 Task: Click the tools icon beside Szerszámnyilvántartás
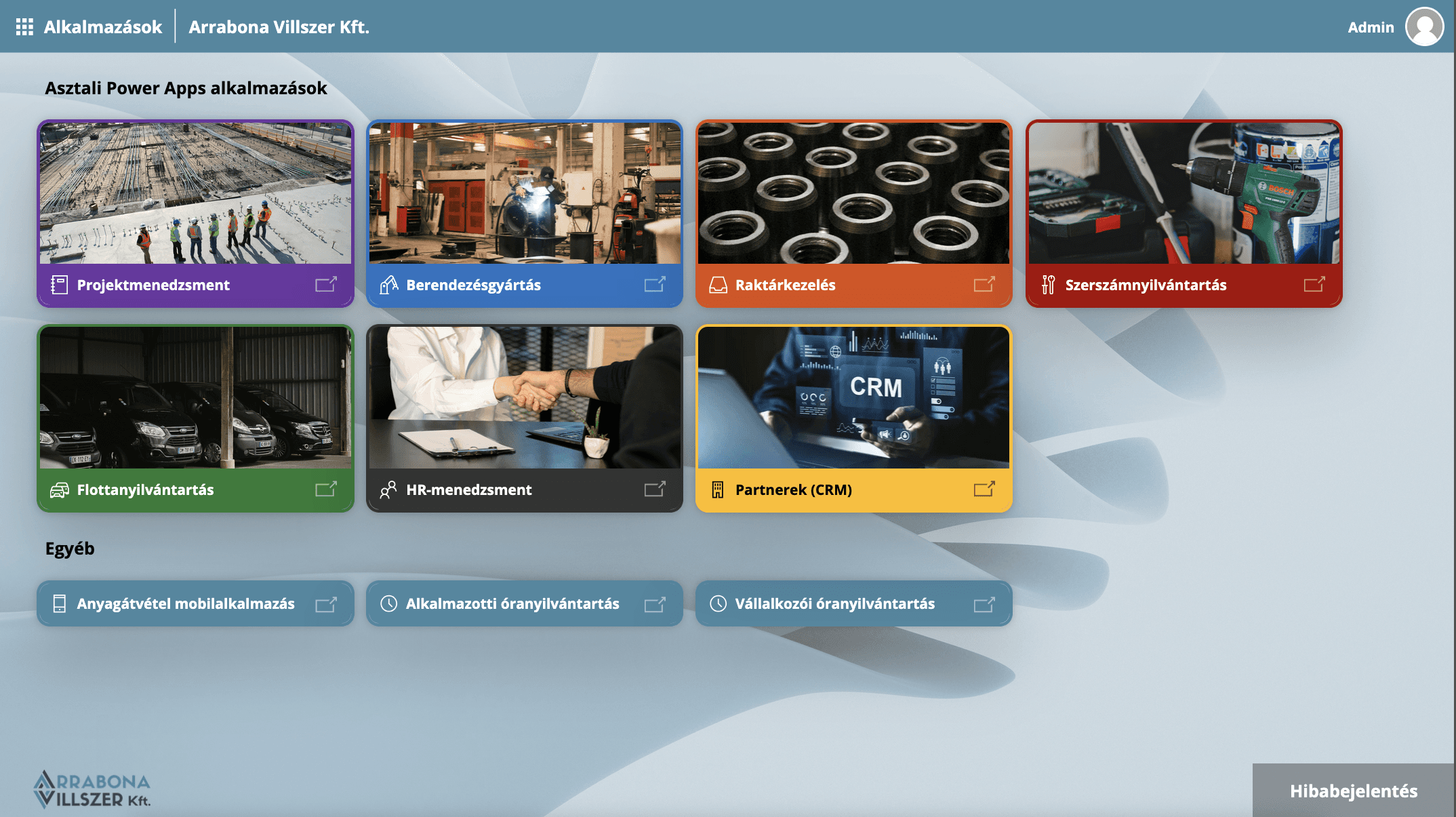click(1048, 285)
